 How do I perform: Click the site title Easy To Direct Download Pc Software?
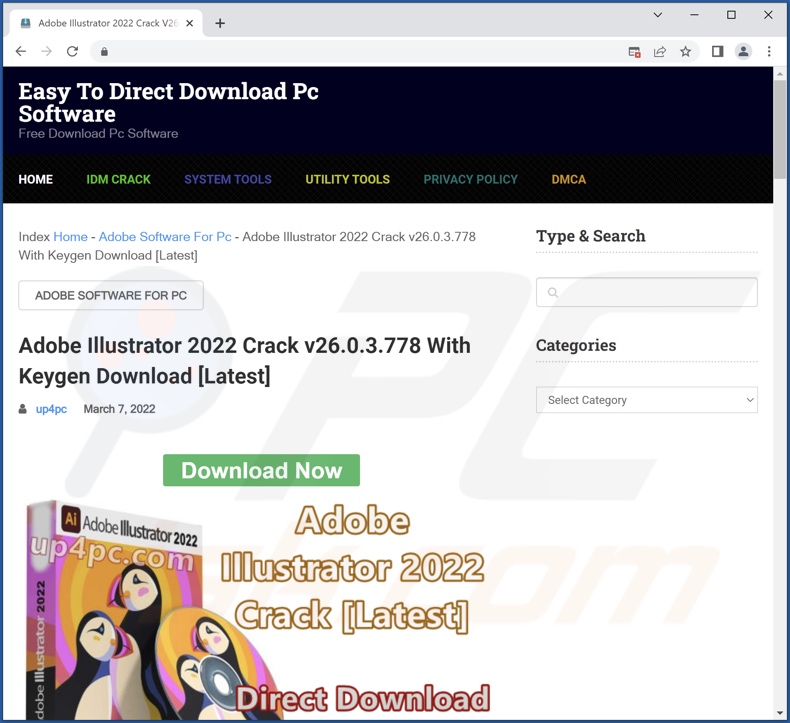[168, 102]
